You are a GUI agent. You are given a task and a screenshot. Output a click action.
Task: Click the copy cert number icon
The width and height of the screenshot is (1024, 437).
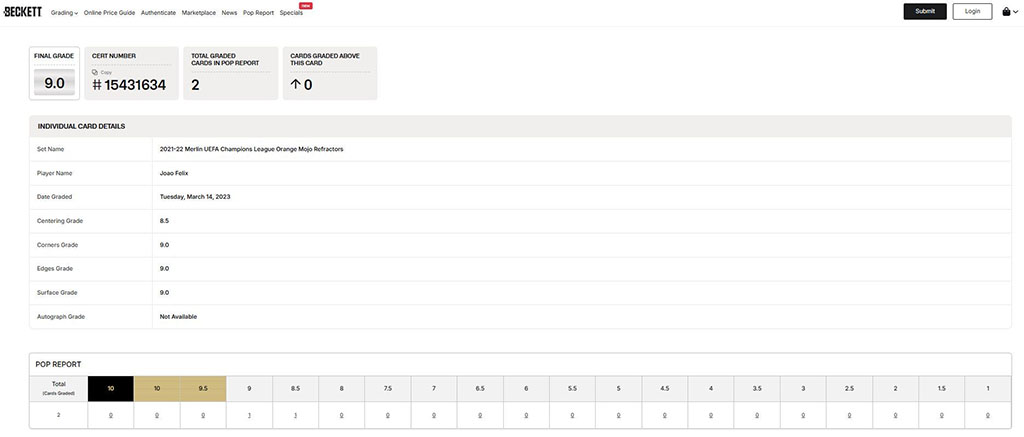(x=95, y=72)
